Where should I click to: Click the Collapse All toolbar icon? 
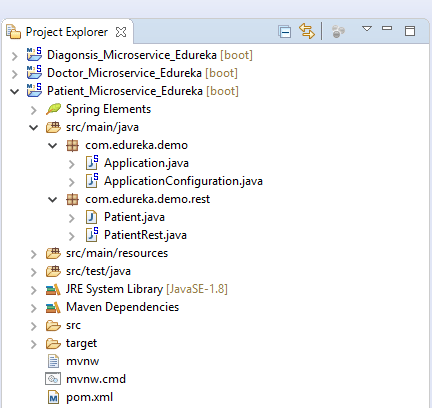click(285, 32)
